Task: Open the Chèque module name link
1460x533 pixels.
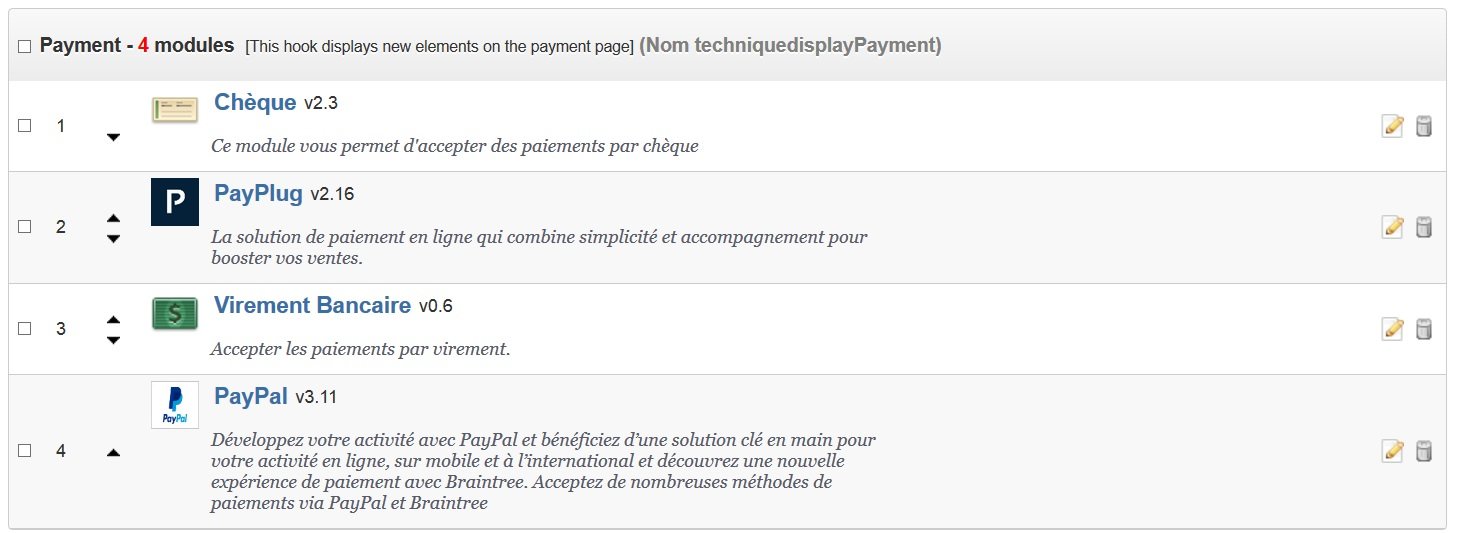Action: 255,102
